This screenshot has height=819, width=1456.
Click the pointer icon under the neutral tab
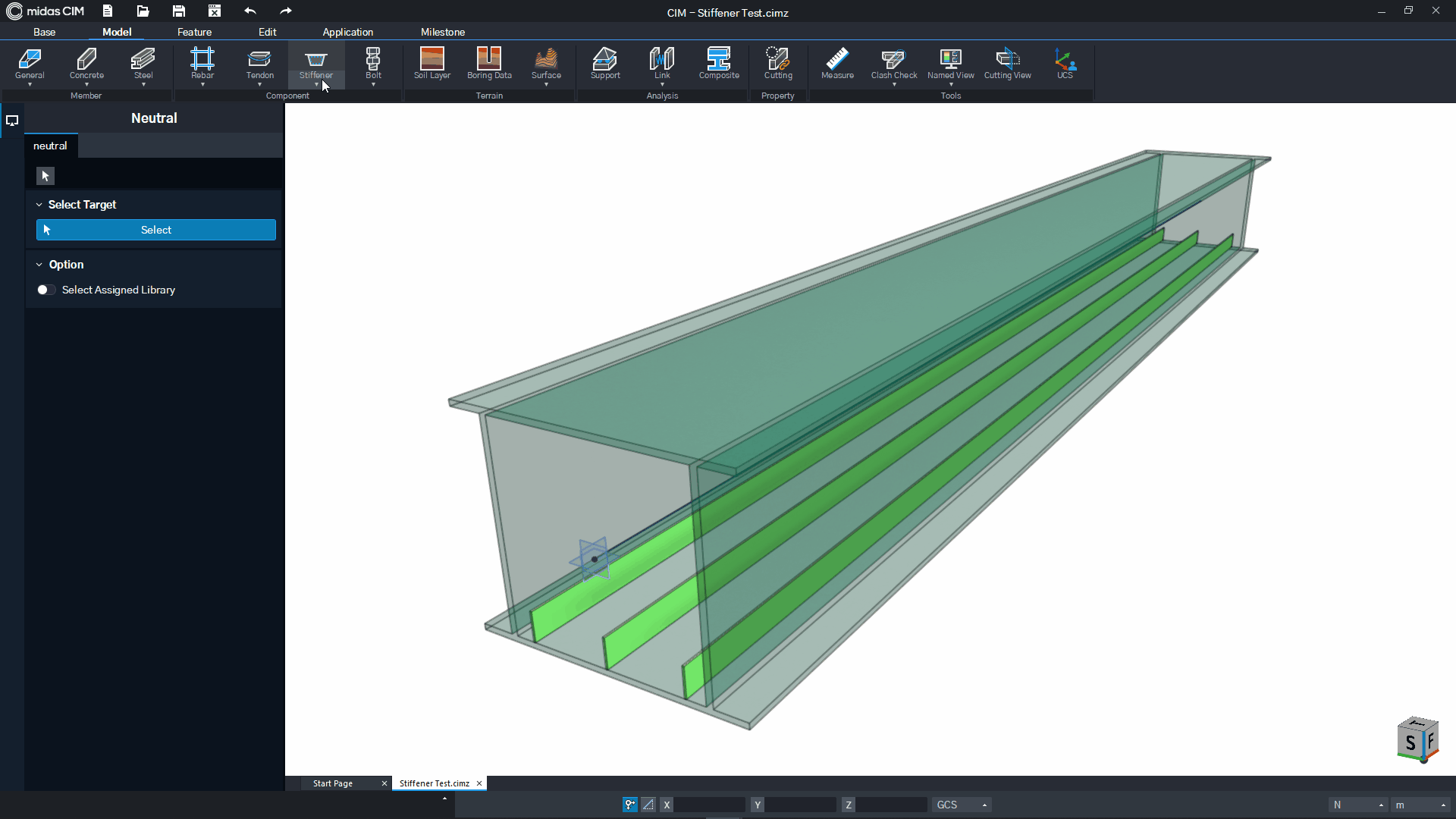click(45, 176)
